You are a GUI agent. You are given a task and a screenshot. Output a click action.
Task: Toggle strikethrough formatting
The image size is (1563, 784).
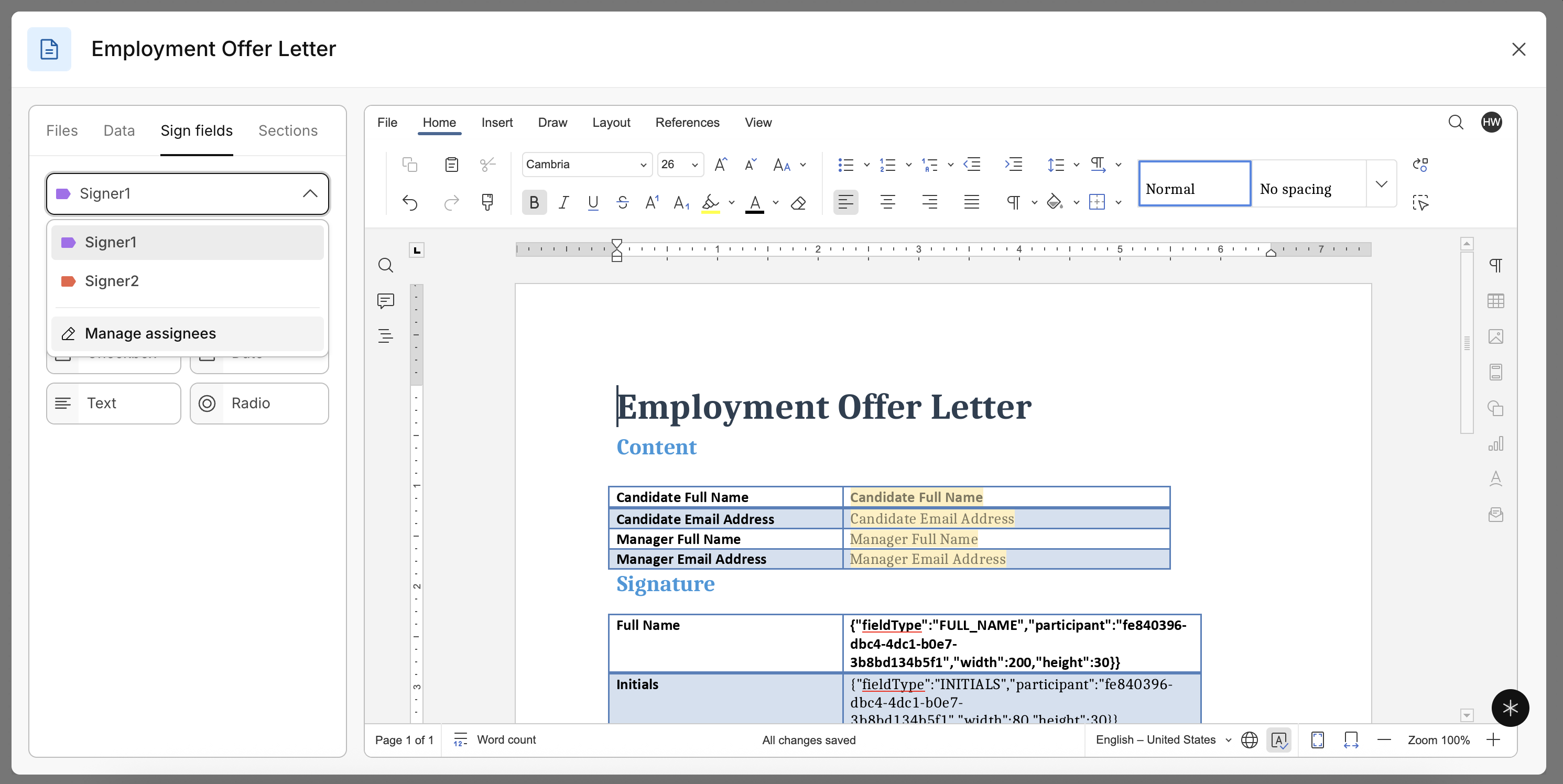(x=623, y=203)
